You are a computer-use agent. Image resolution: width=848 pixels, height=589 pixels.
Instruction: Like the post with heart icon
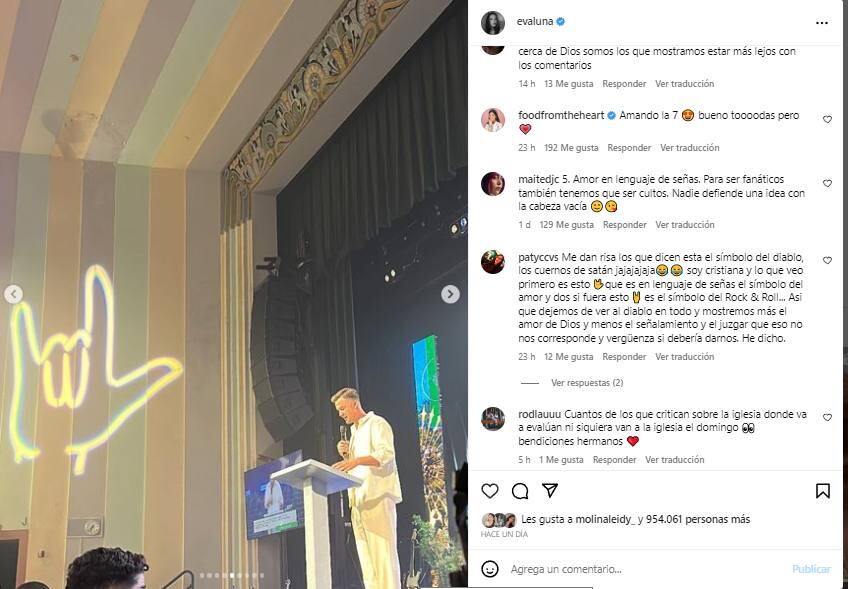[489, 491]
